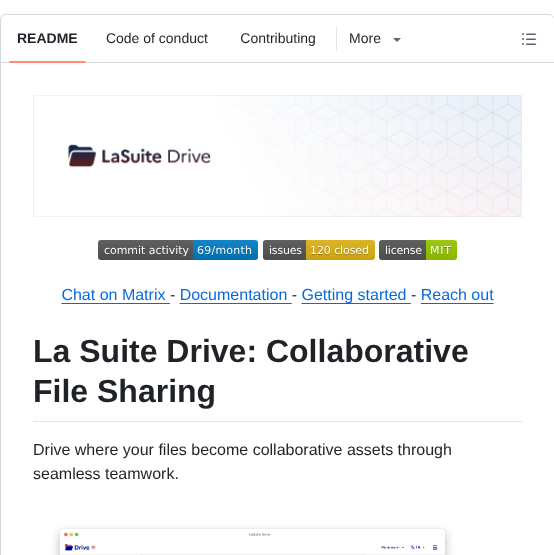Open the commit activity 69/month badge
This screenshot has height=555, width=554.
[x=178, y=250]
